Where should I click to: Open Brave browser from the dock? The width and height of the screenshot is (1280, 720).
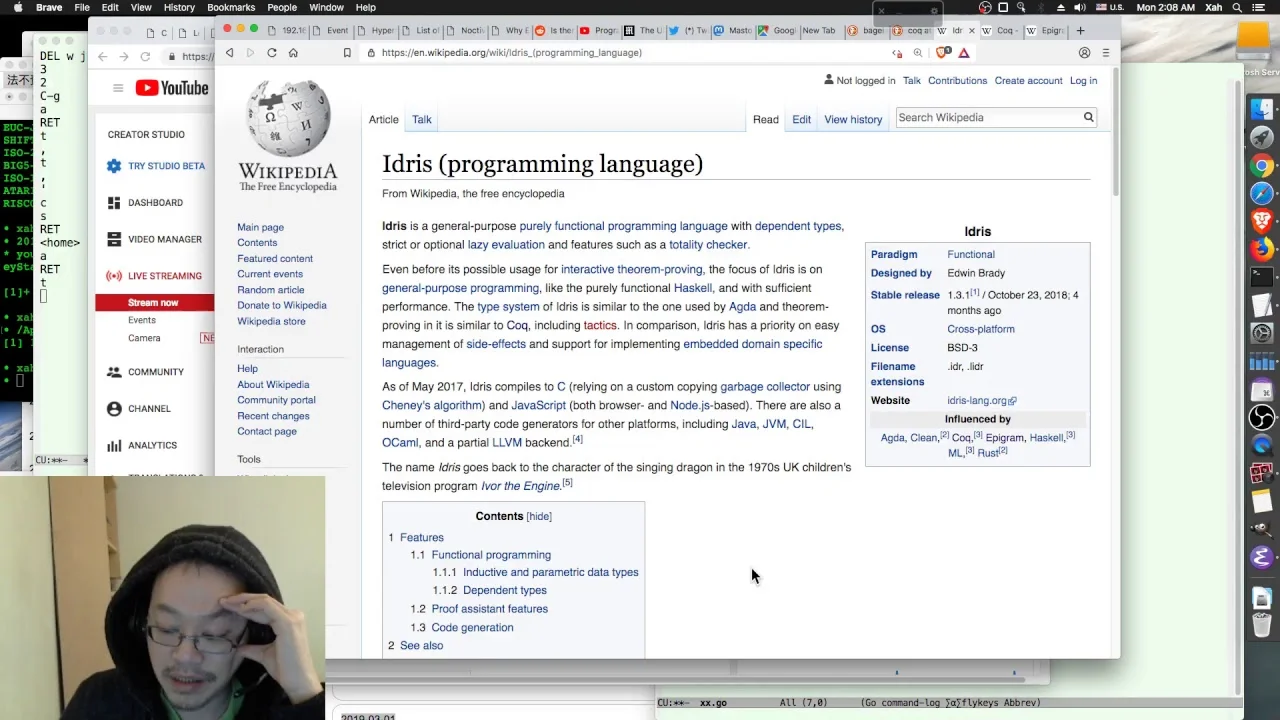pyautogui.click(x=1262, y=221)
